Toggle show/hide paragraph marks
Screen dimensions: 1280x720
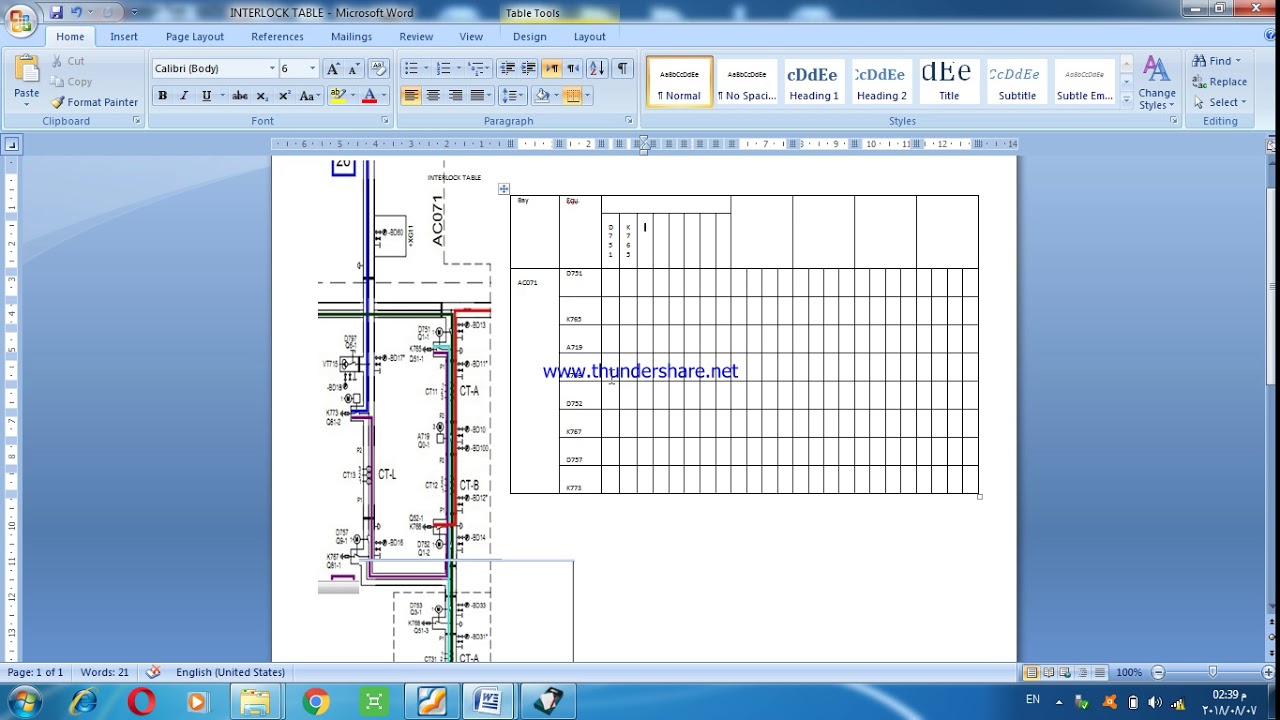click(622, 68)
